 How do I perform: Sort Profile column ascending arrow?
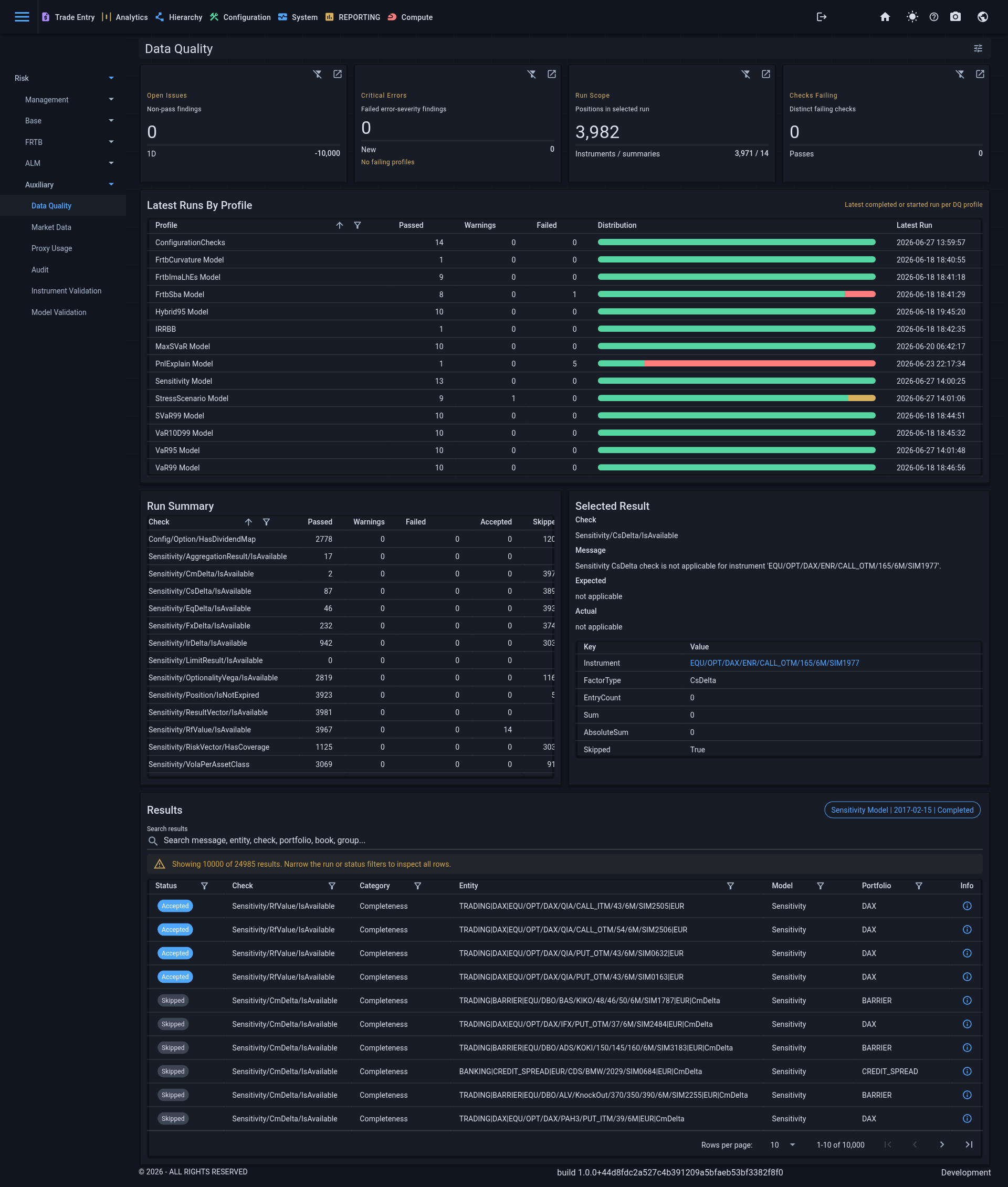click(340, 226)
